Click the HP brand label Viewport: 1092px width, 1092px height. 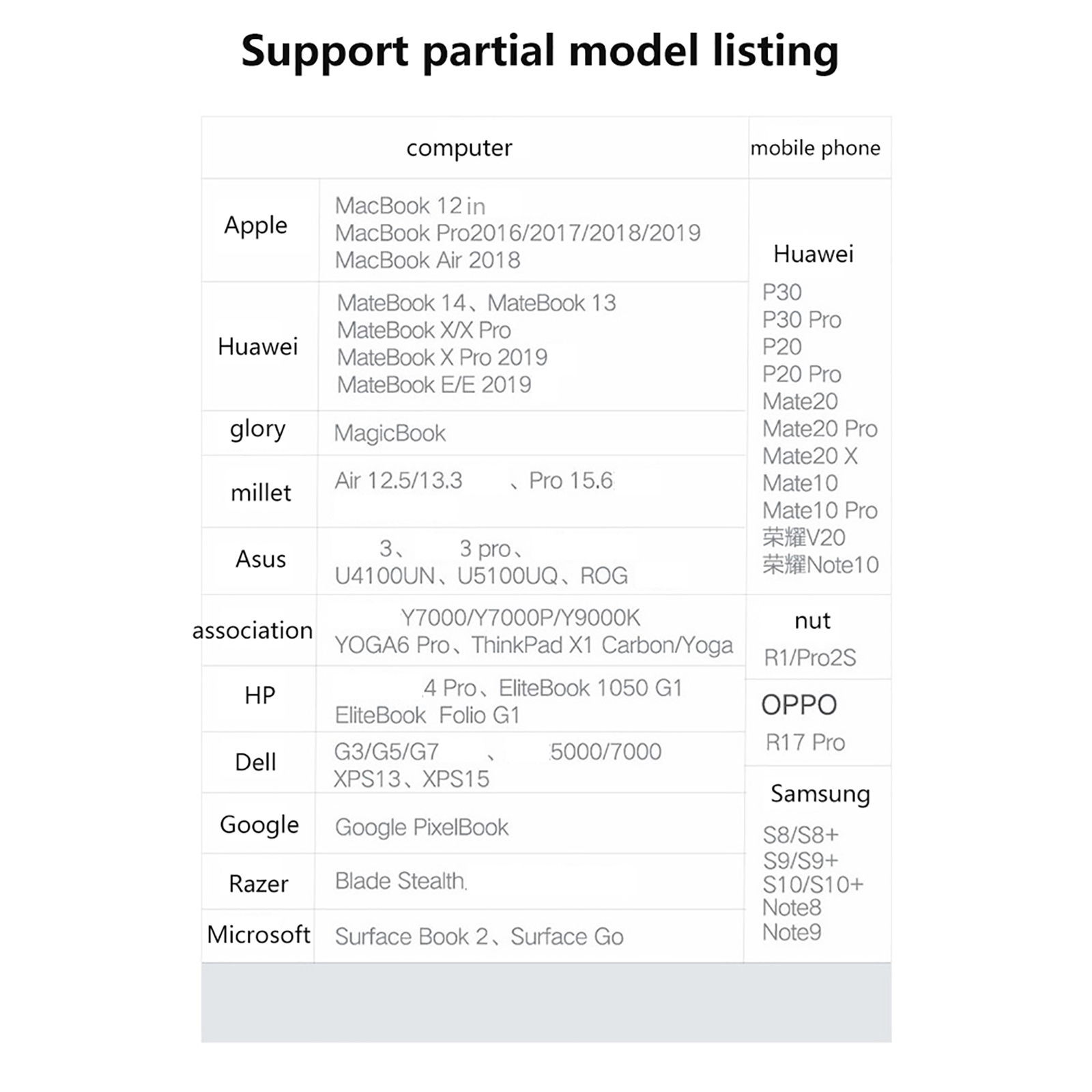click(x=260, y=695)
